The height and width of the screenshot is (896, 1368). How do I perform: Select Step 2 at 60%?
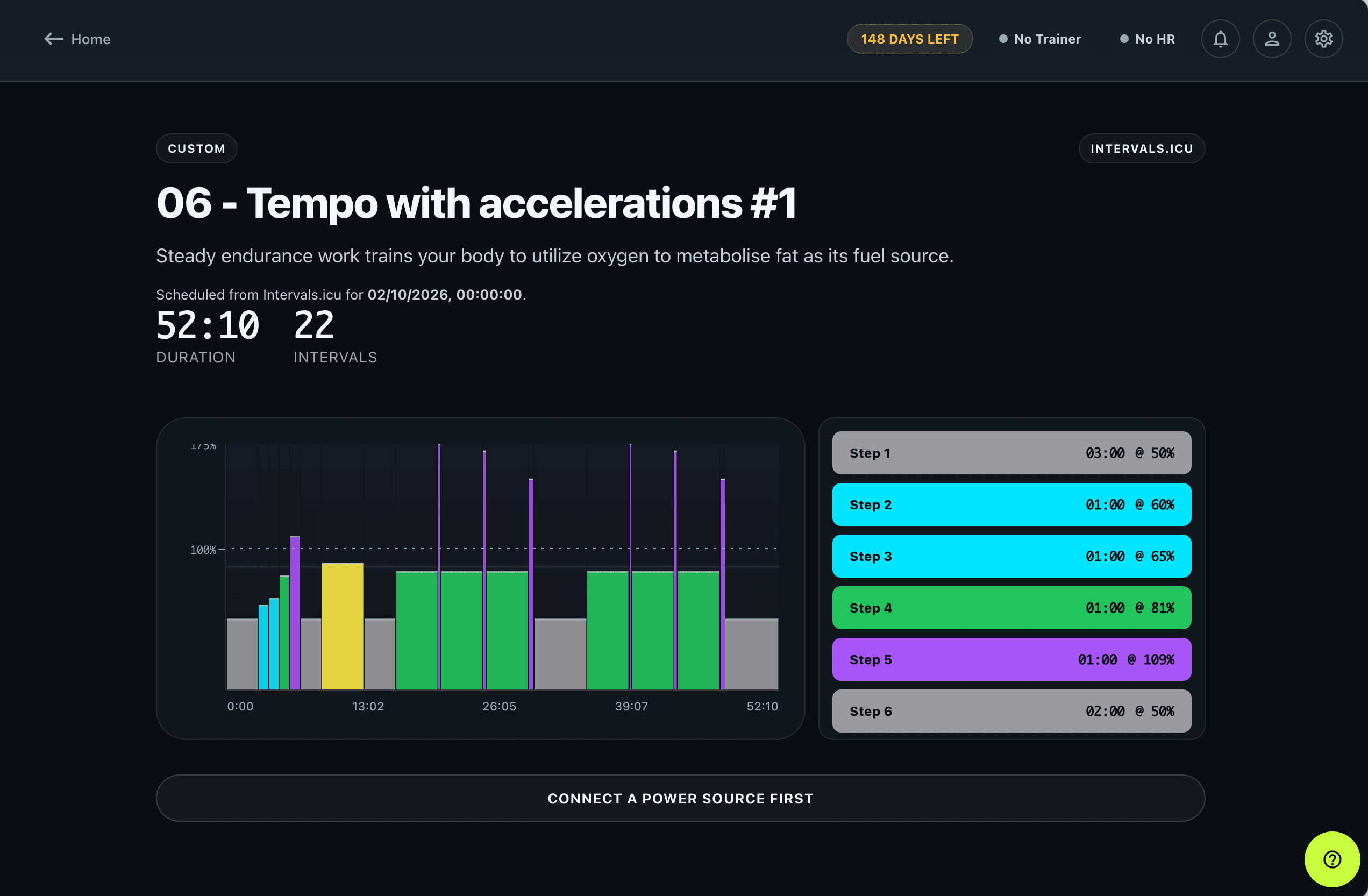[1011, 504]
